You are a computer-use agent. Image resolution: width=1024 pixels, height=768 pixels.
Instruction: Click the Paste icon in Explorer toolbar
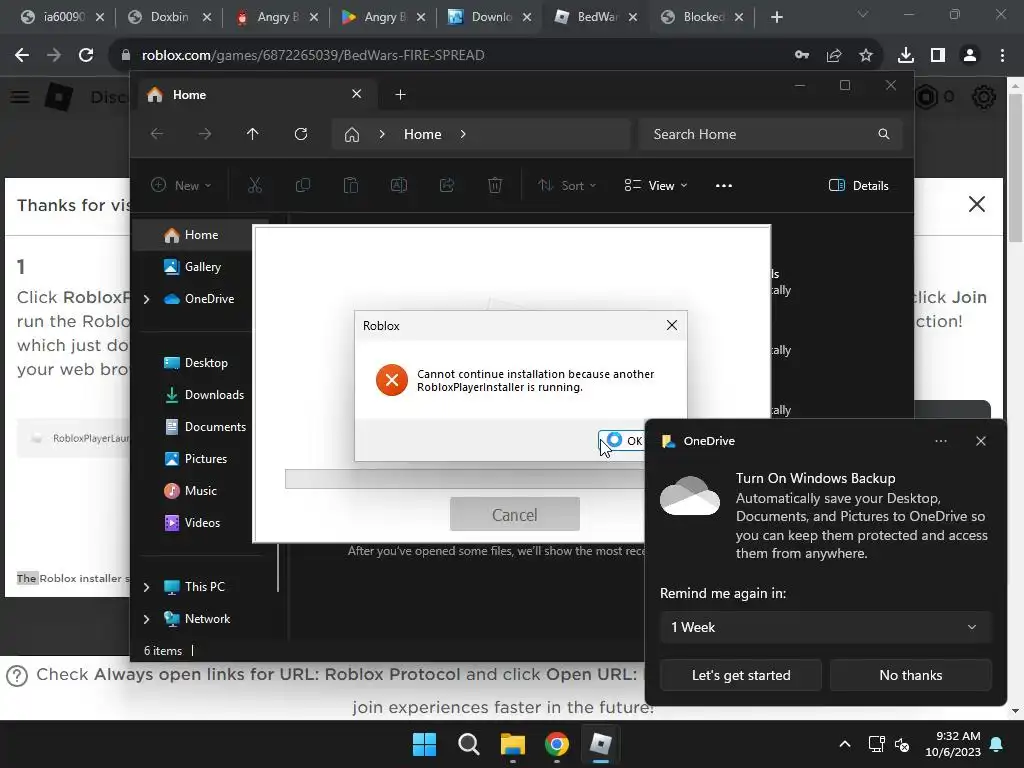[x=351, y=185]
